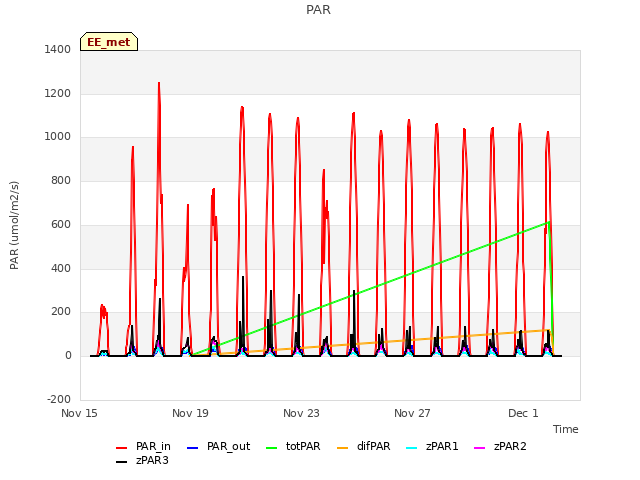Screen dimensions: 640x480
Task: Click the Dec 1 x-axis tick label
Action: pos(523,413)
